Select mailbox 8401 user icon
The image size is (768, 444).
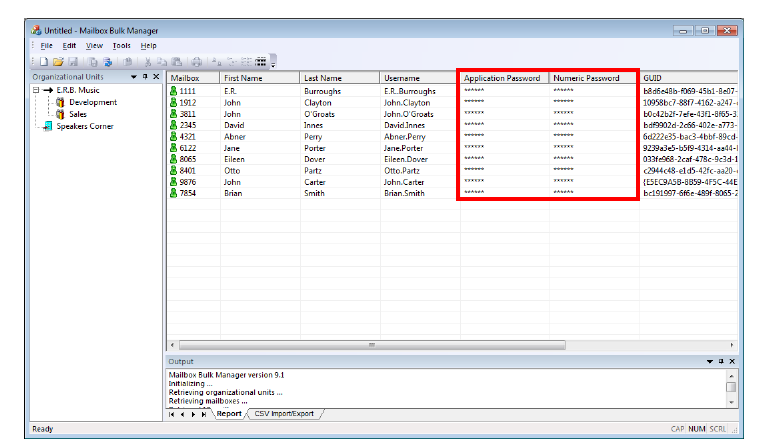click(x=173, y=171)
